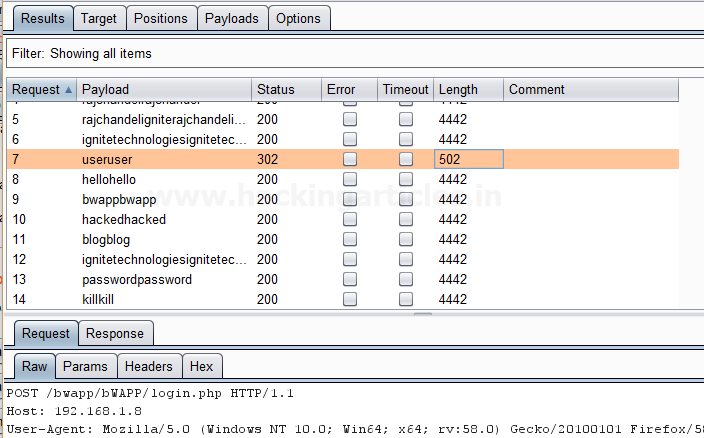The image size is (704, 438).
Task: Sort by the Payload column header
Action: coord(164,89)
